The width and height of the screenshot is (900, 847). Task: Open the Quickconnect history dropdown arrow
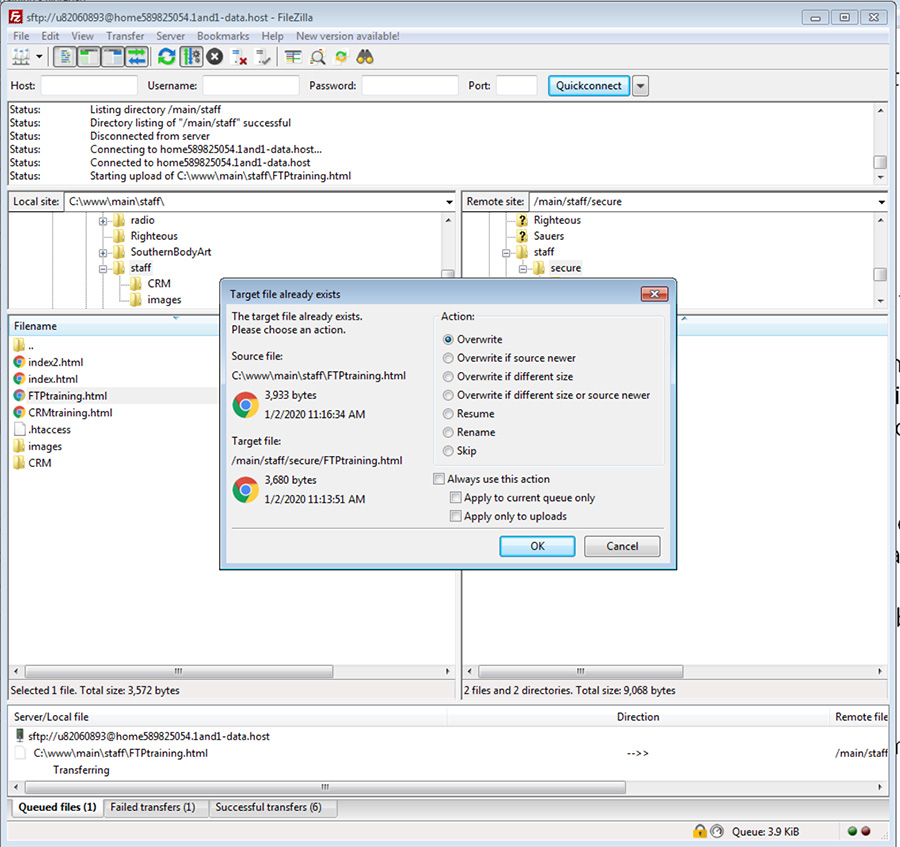pos(640,86)
